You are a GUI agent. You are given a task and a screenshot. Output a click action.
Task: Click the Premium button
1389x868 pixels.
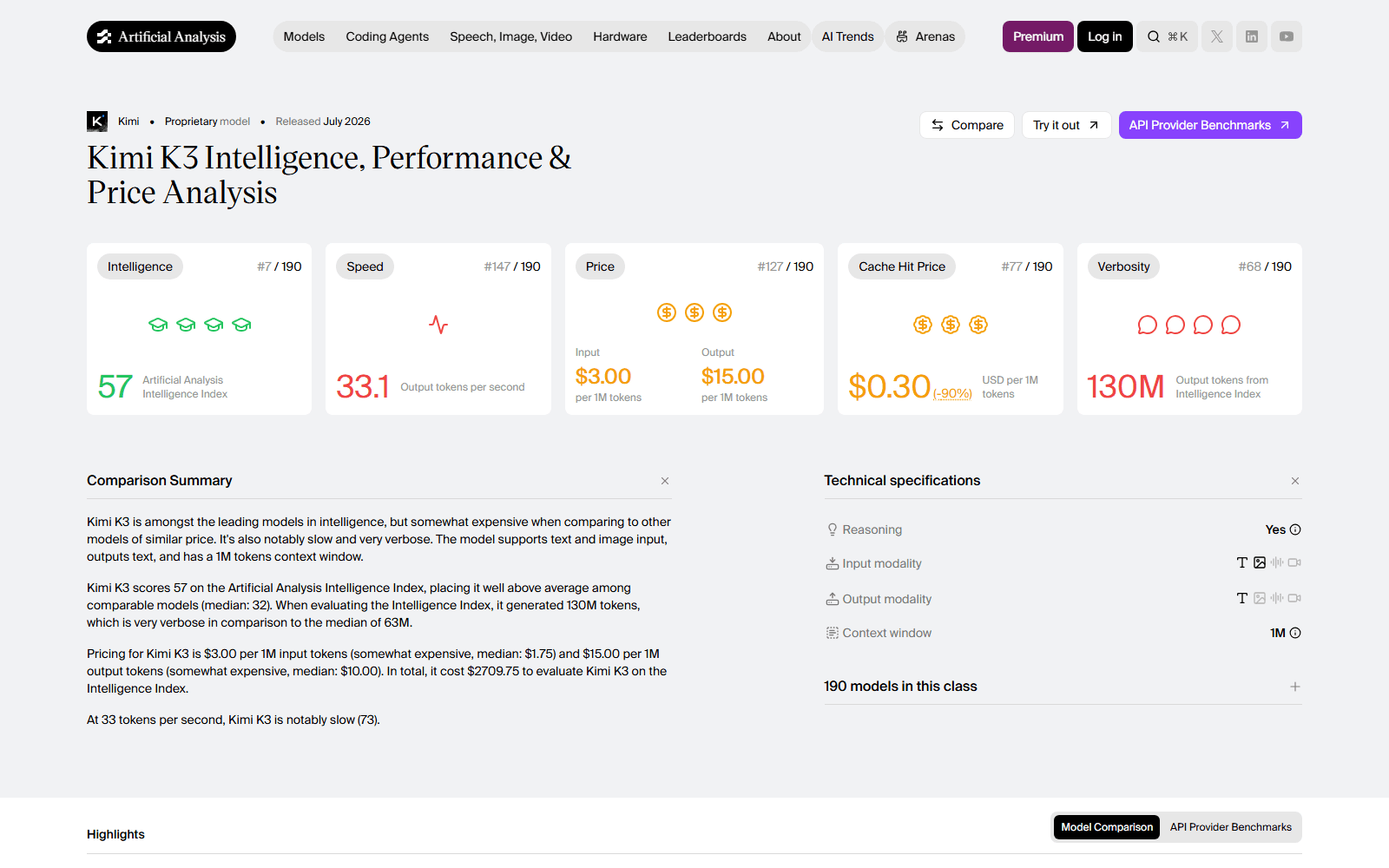tap(1038, 36)
